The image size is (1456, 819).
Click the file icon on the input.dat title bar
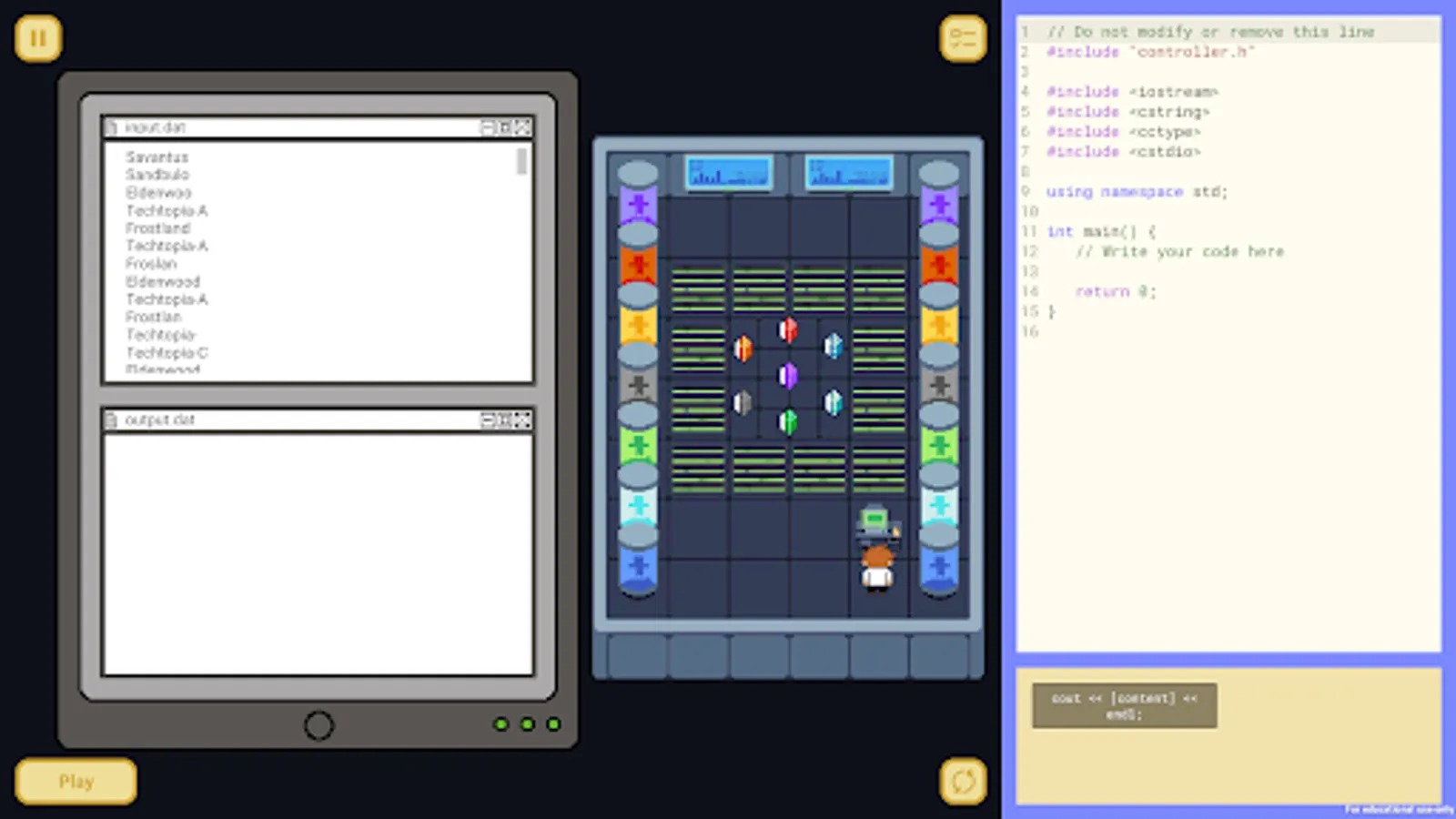click(111, 127)
